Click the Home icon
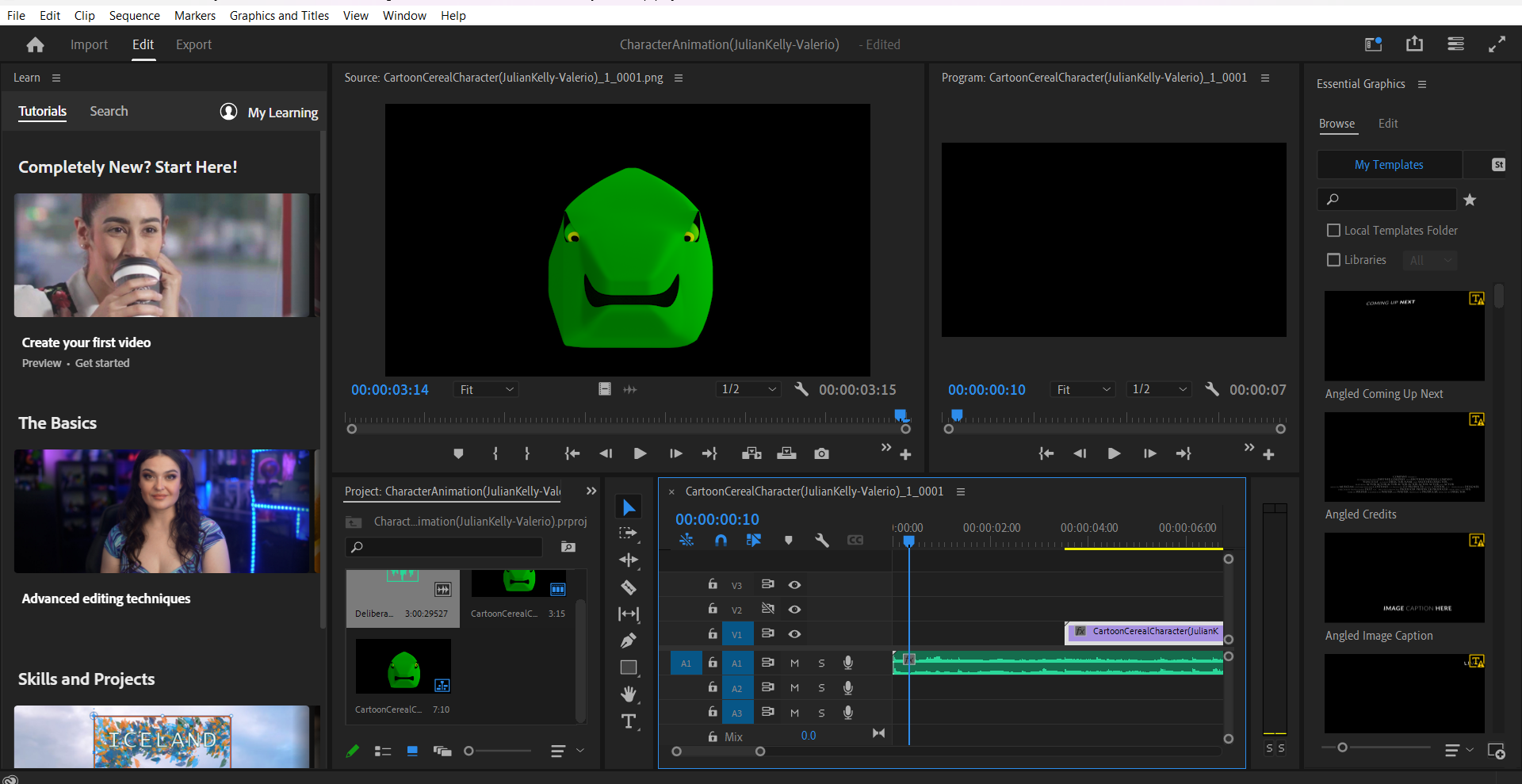The width and height of the screenshot is (1522, 784). (35, 44)
